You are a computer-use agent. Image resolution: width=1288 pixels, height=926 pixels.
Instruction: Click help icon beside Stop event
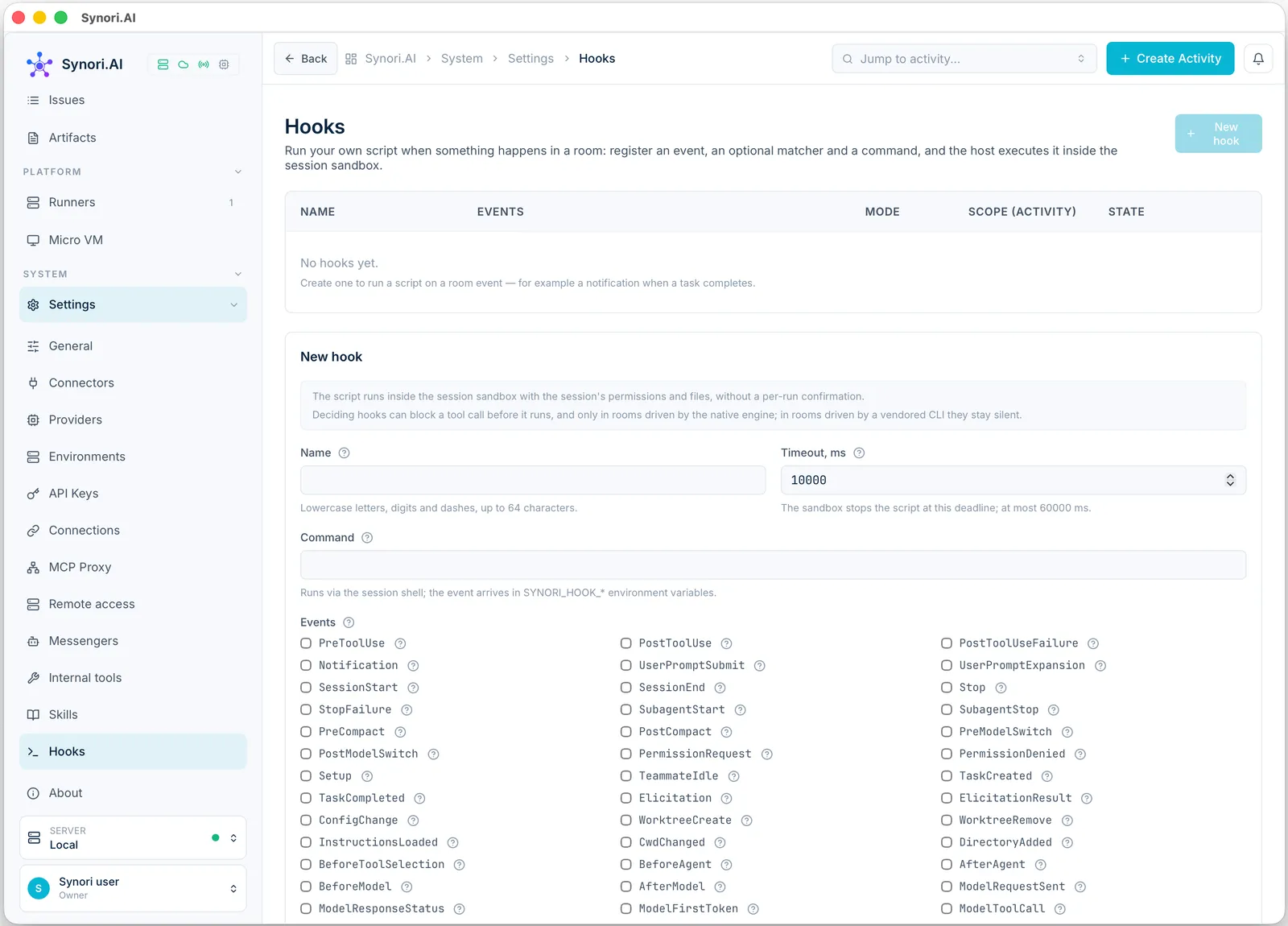coord(1001,688)
